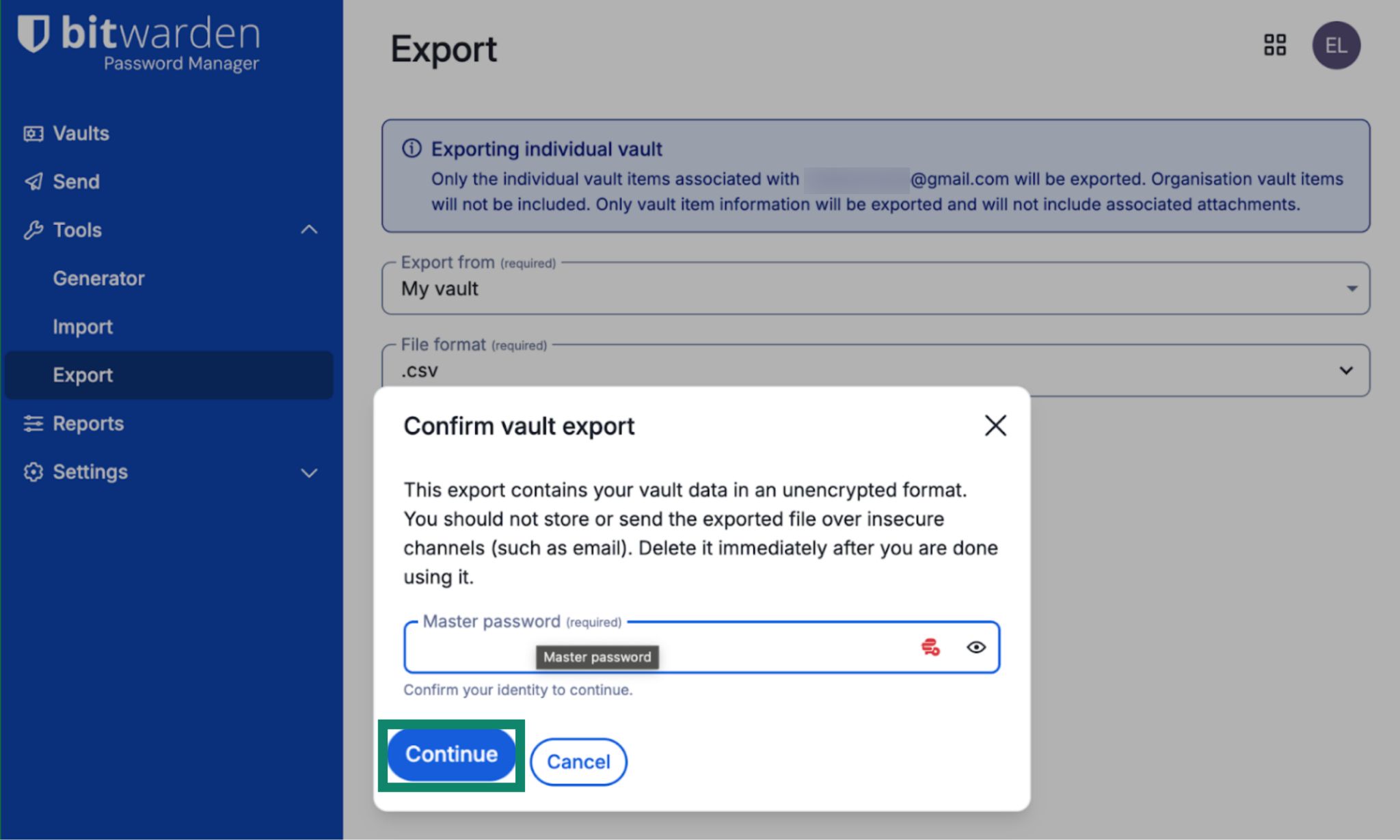1400x840 pixels.
Task: Click the Reports sliders icon
Action: pos(33,424)
